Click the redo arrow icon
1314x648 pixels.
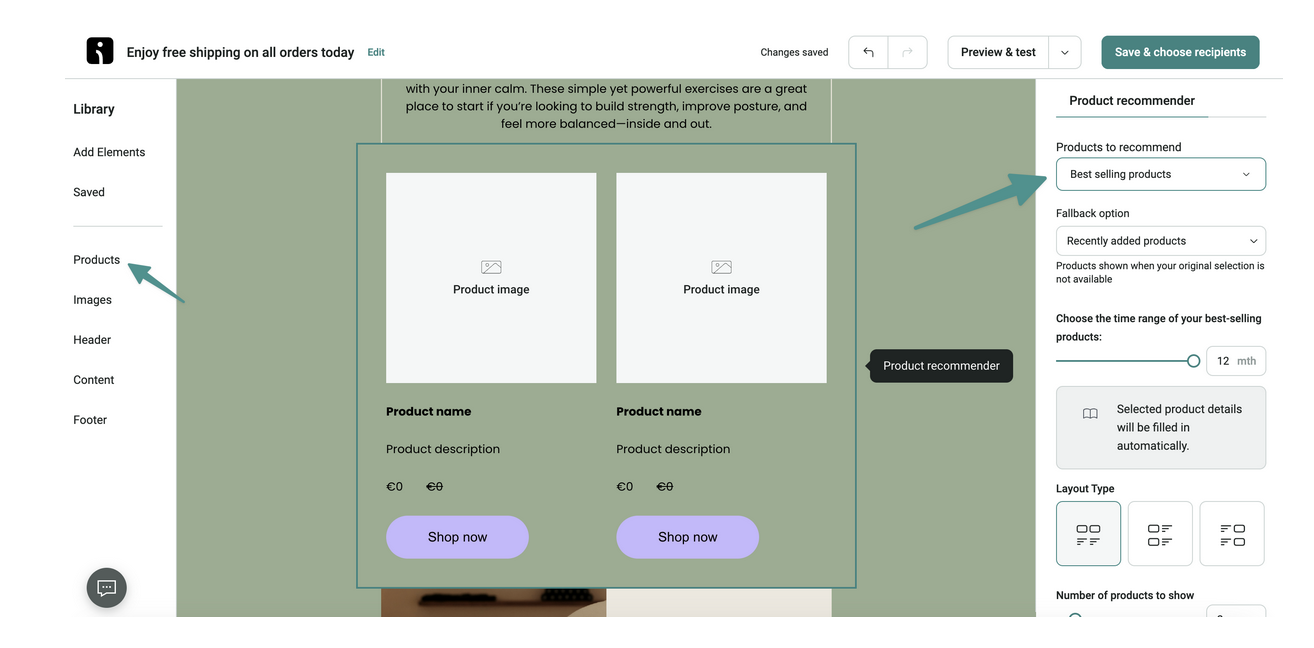click(908, 51)
